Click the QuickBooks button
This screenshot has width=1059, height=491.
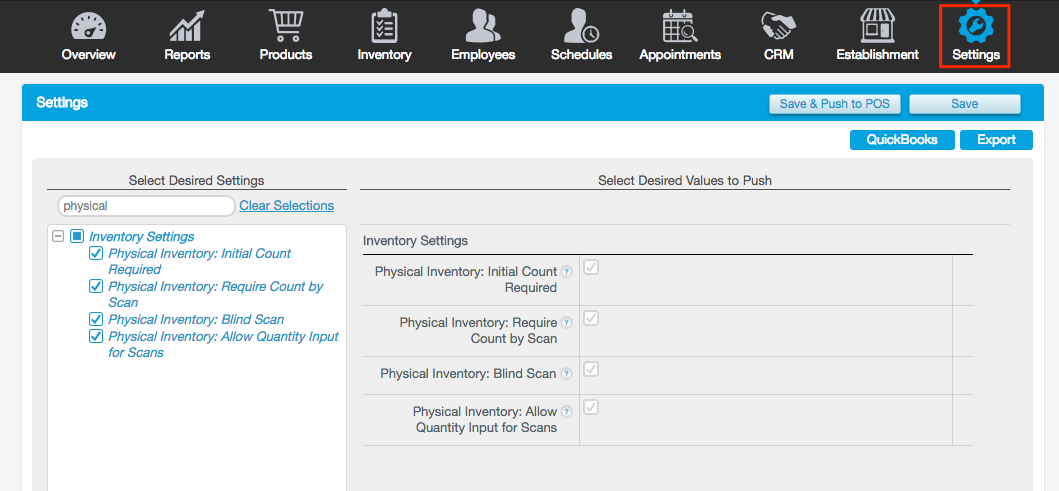pos(902,140)
